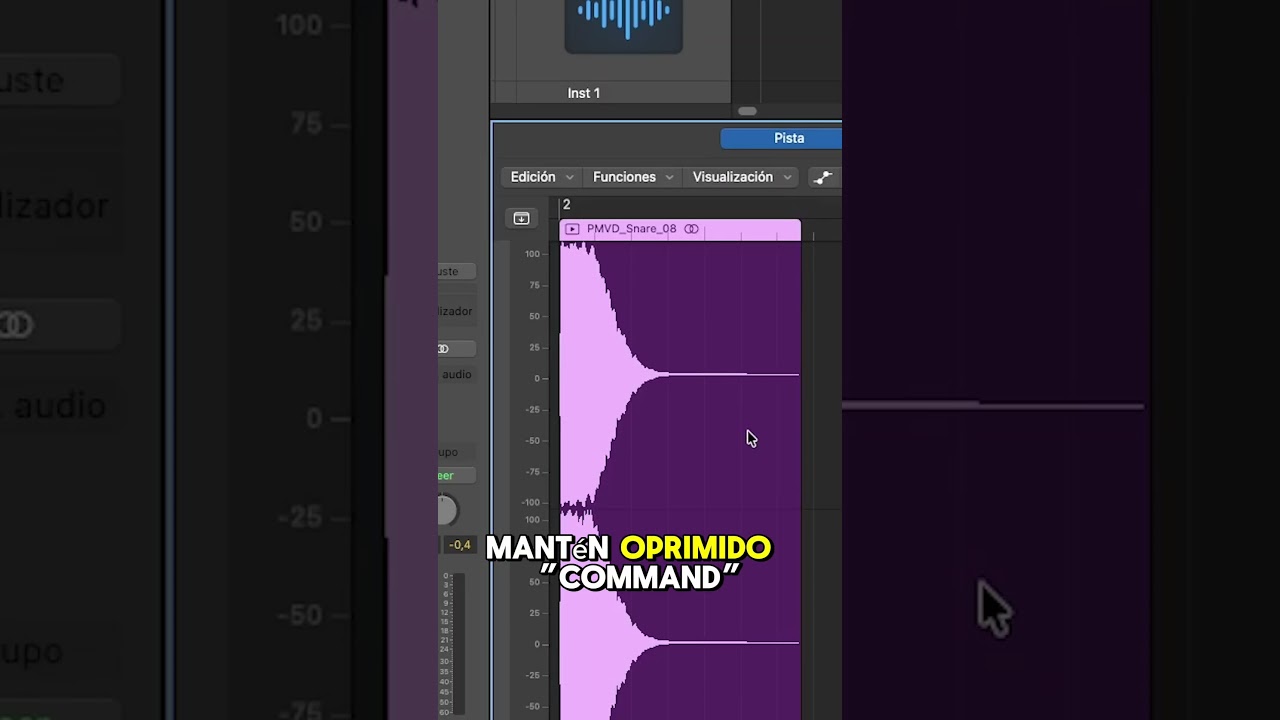Click the horizontal scrollbar thumb below the tracks
The image size is (1280, 720).
tap(747, 111)
